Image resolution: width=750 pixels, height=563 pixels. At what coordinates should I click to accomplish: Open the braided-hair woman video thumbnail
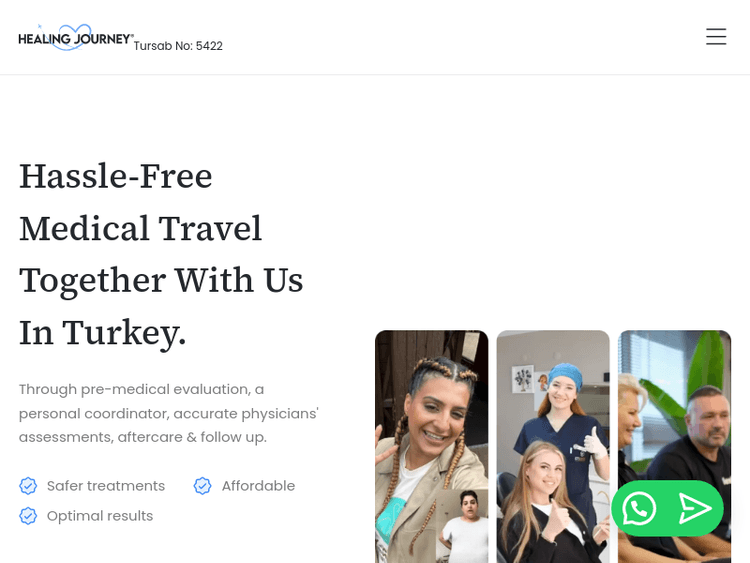point(431,446)
